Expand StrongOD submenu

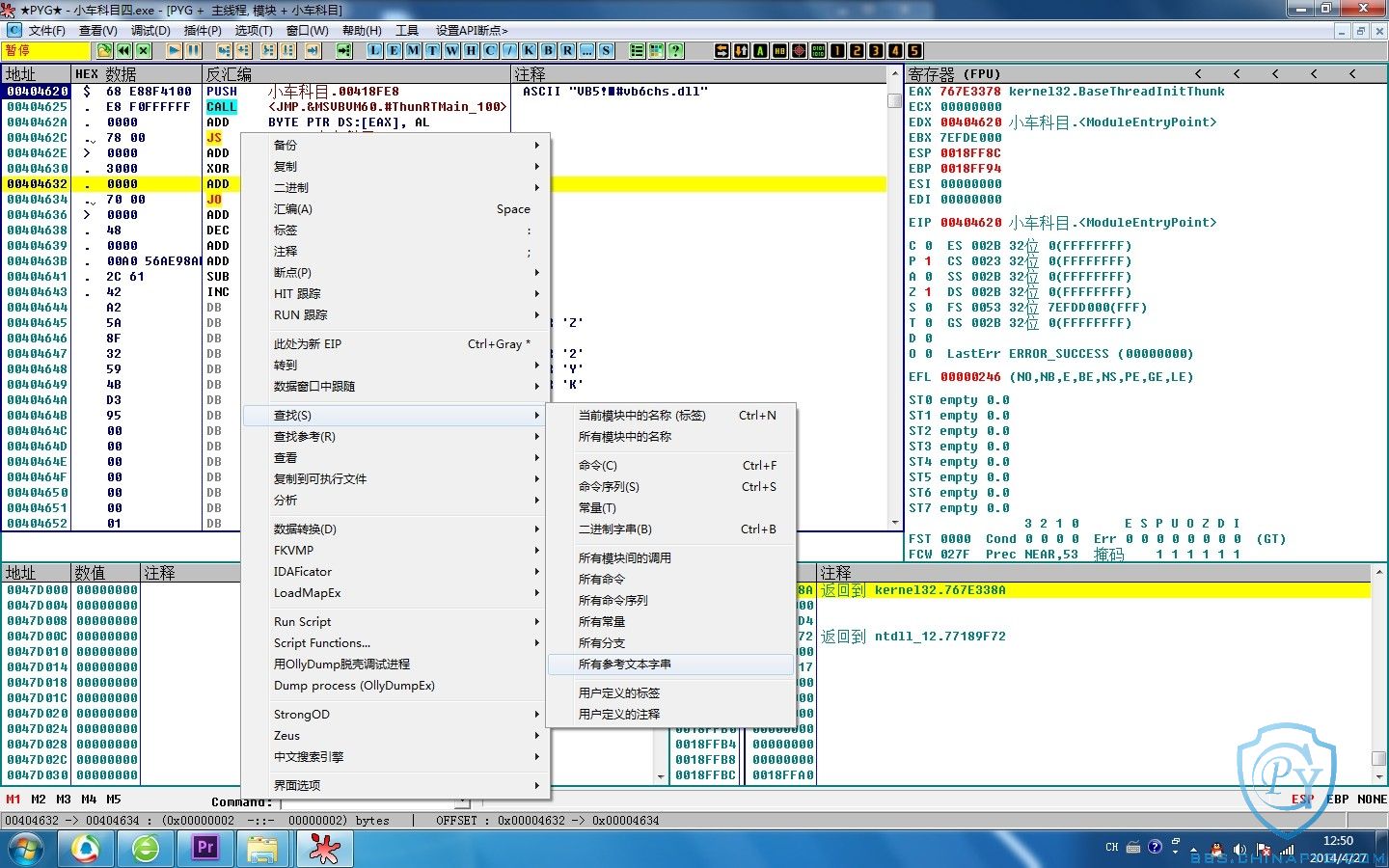pos(395,715)
